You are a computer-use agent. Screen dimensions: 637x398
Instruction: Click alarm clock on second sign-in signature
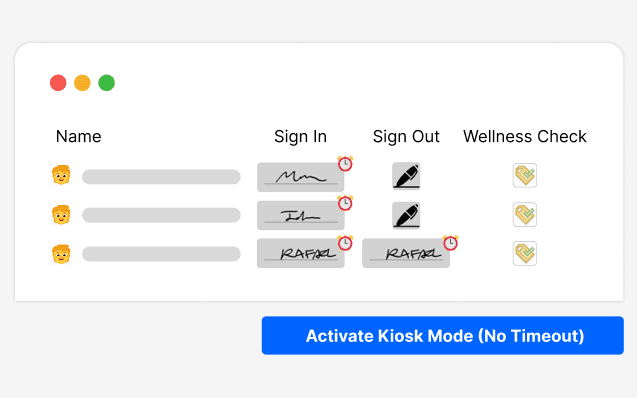click(x=345, y=203)
